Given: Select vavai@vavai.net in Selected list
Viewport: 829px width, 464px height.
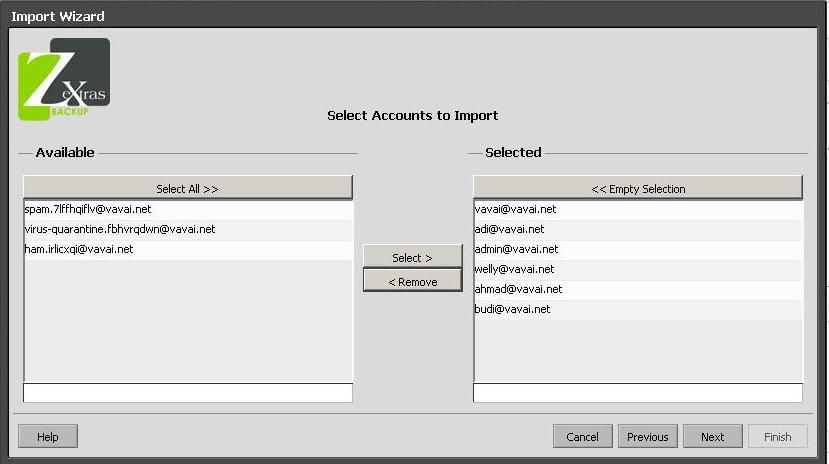Looking at the screenshot, I should [x=638, y=209].
